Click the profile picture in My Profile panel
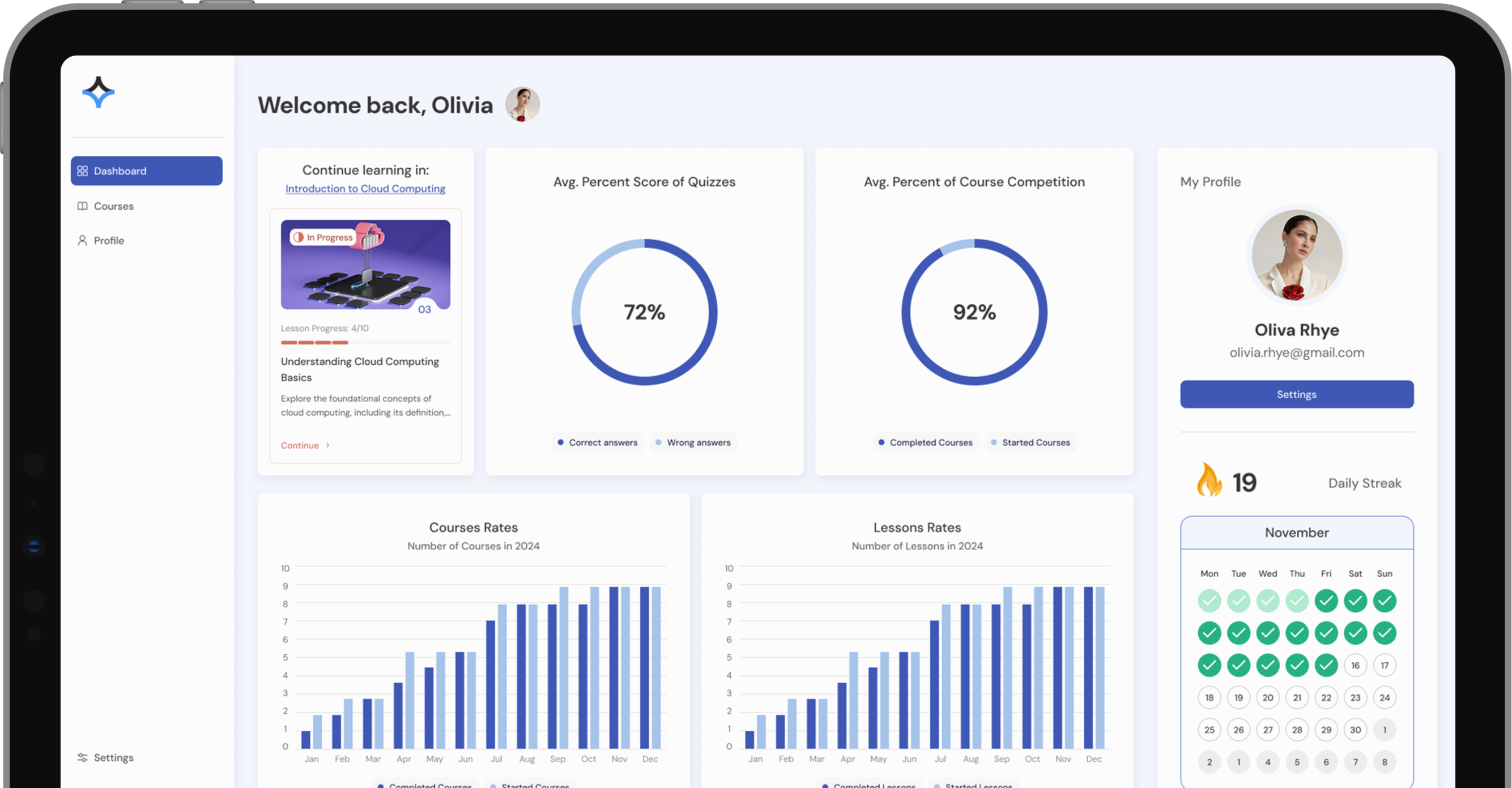The width and height of the screenshot is (1512, 788). [1296, 255]
